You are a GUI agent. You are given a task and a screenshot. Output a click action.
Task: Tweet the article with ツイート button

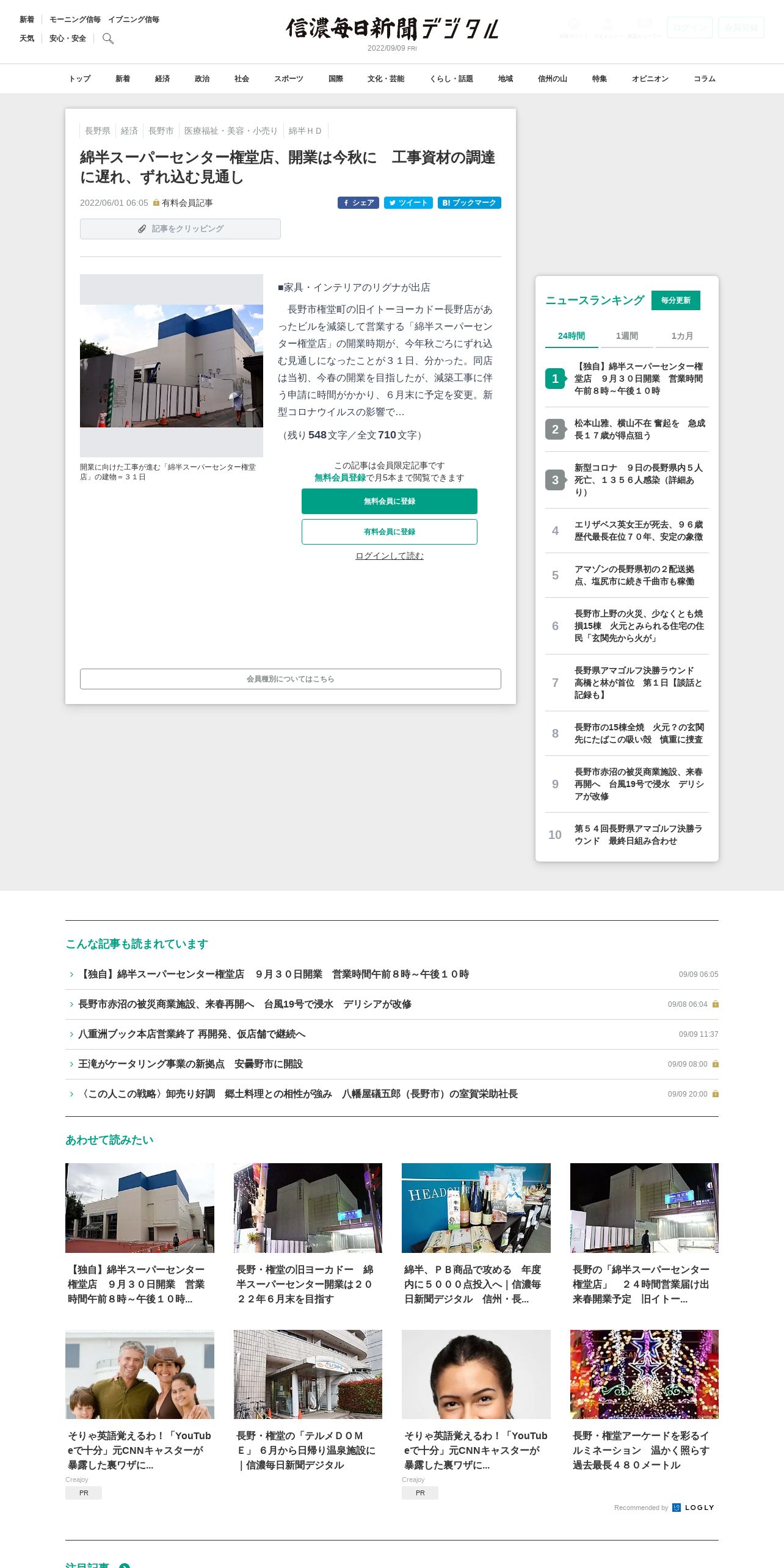coord(408,203)
